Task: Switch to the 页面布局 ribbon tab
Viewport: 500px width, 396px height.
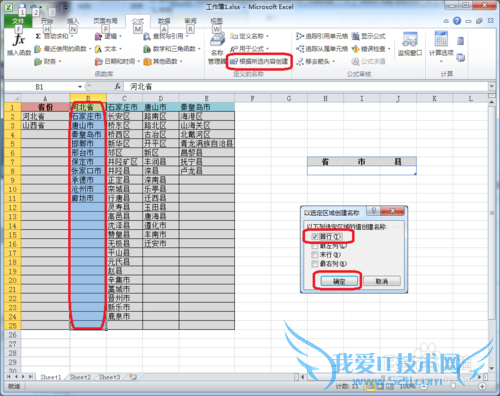Action: click(x=105, y=21)
